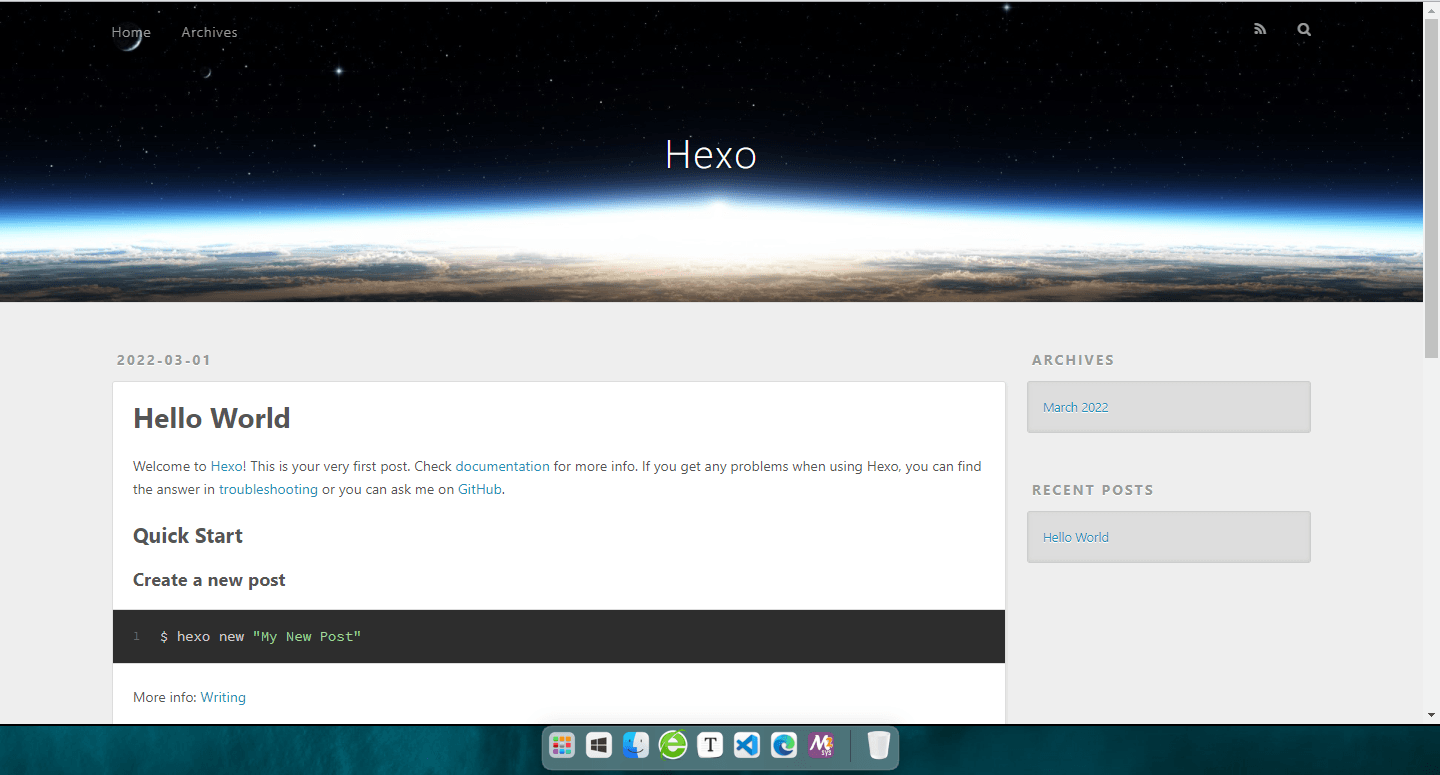1440x775 pixels.
Task: Visit the GitHub link in post
Action: 479,489
